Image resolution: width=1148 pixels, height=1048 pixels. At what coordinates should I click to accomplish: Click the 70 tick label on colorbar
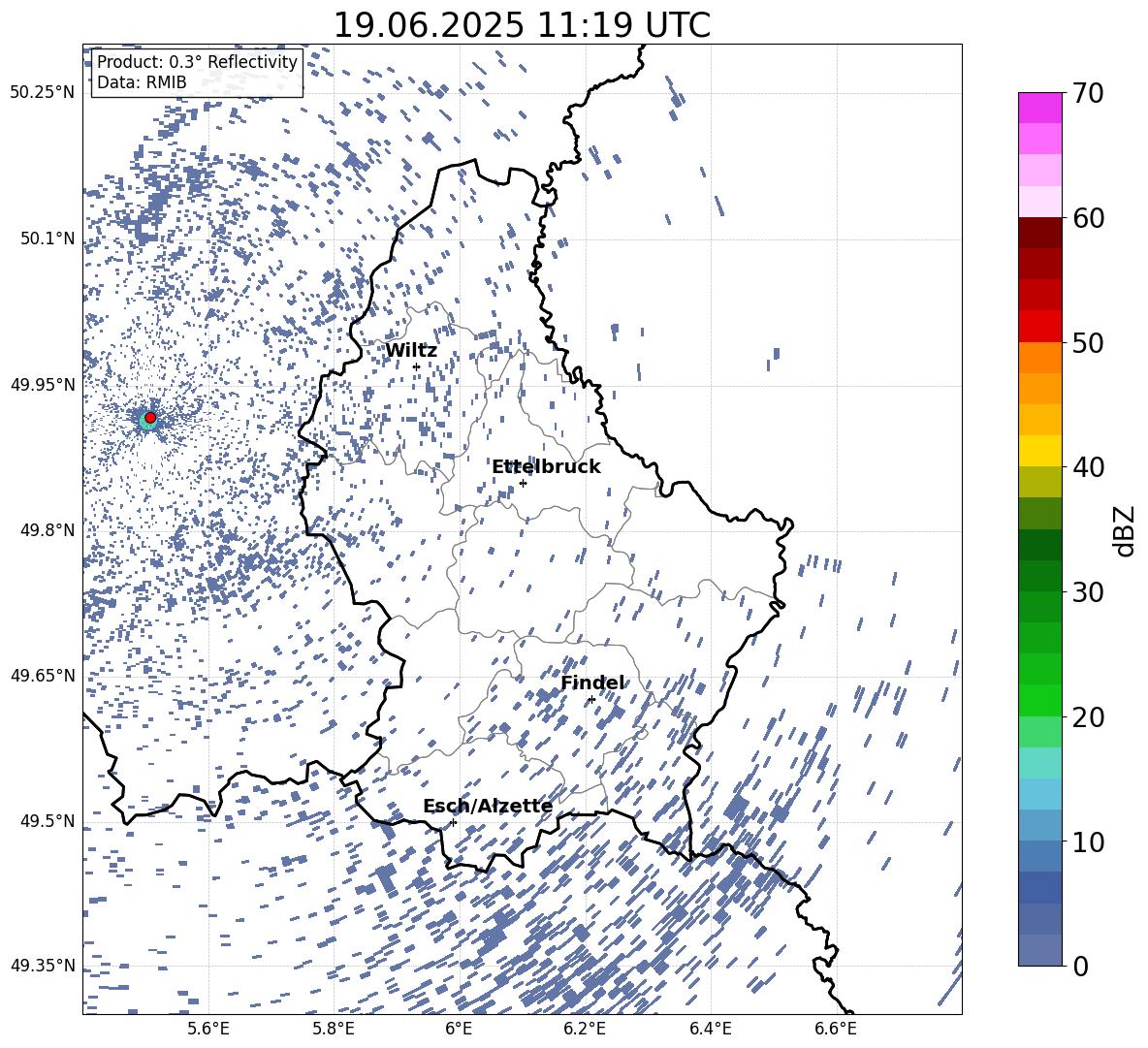tap(1089, 93)
